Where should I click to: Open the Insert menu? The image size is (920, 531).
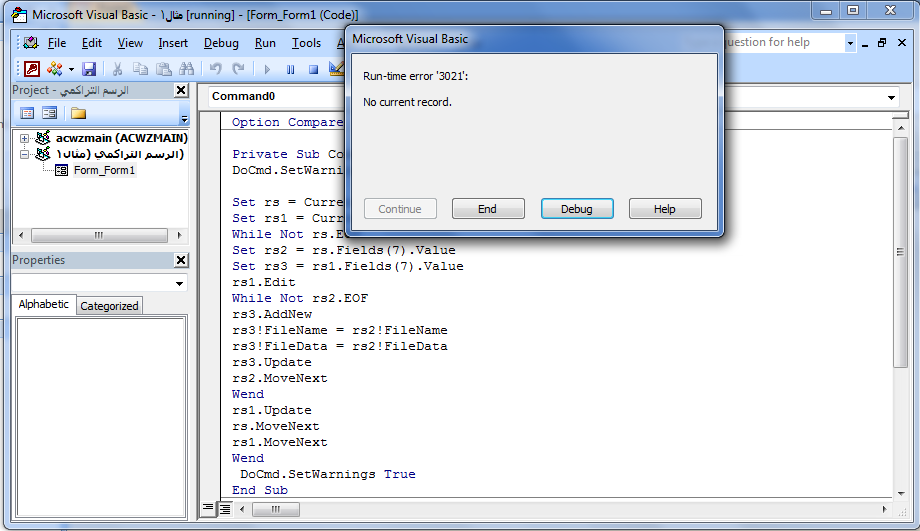coord(173,43)
